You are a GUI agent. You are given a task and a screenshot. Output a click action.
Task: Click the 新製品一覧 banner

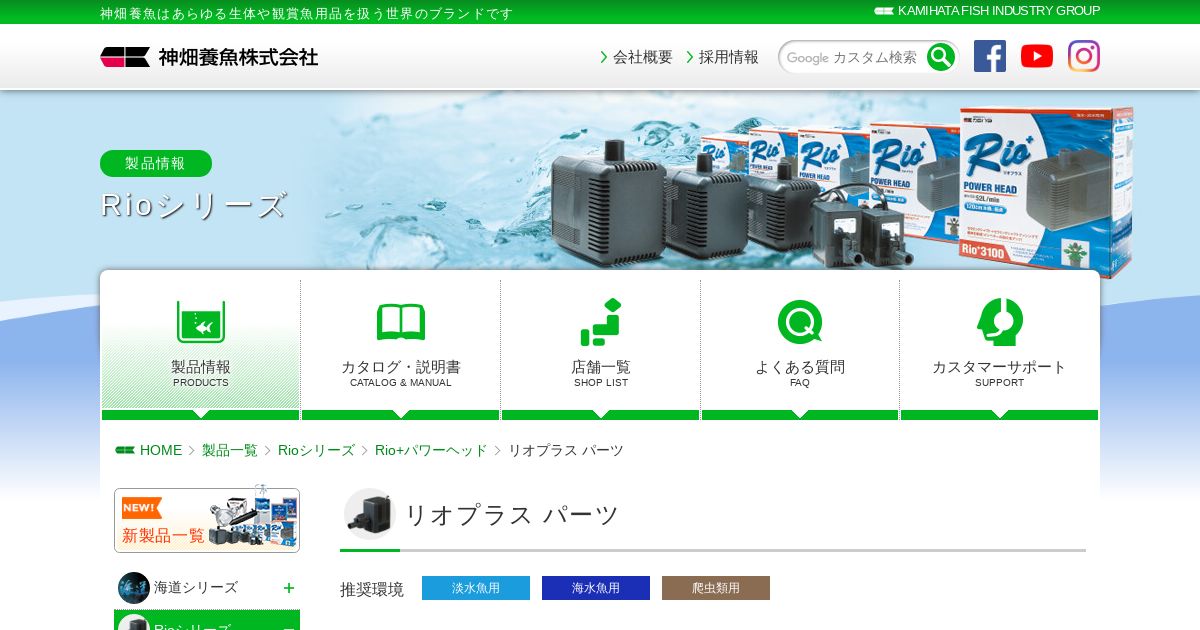coord(207,520)
